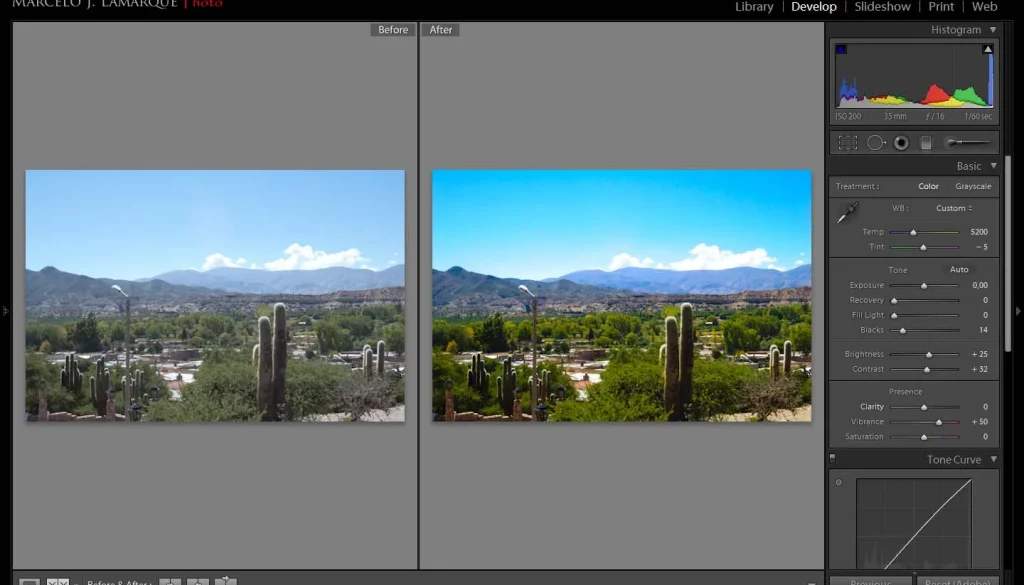Click the After view label
1024x585 pixels.
coord(441,29)
